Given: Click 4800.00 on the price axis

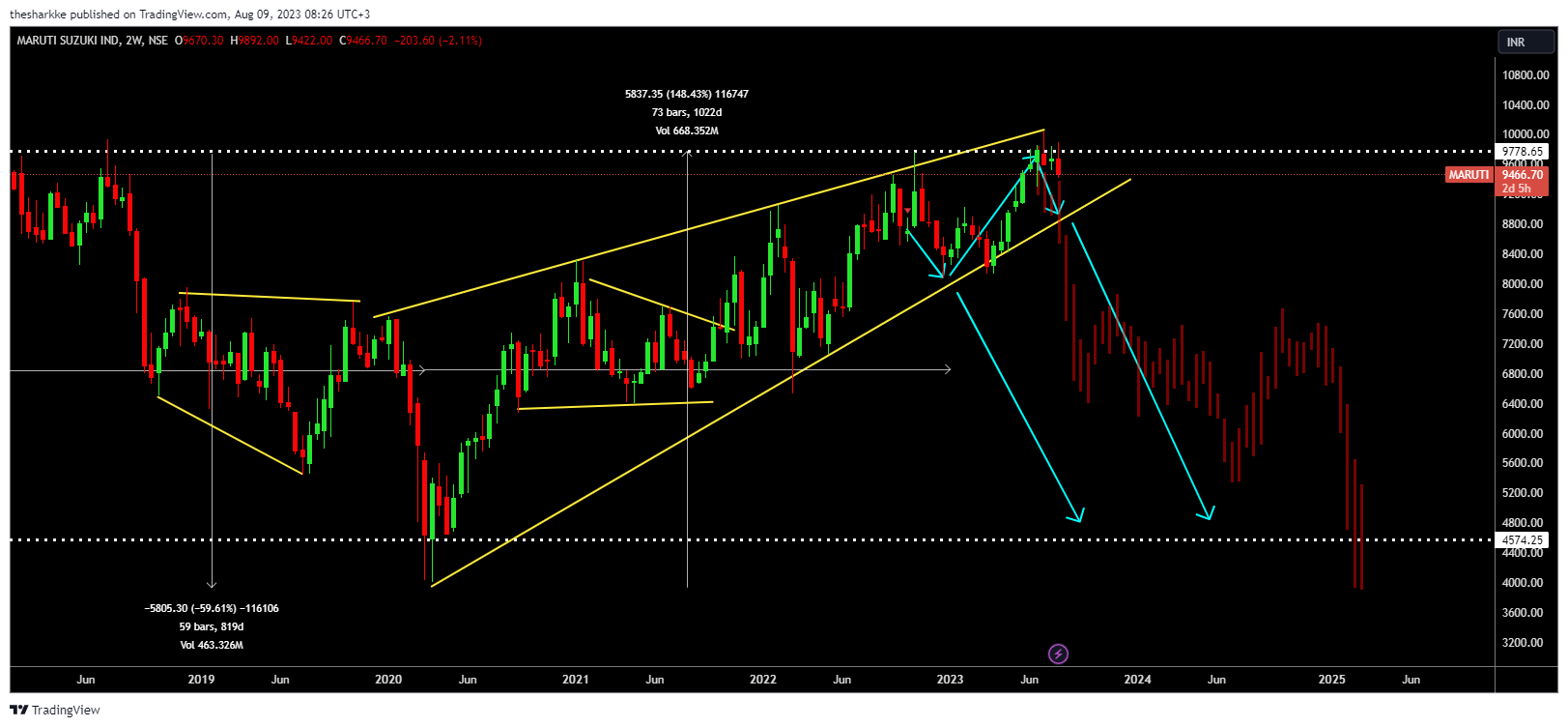Looking at the screenshot, I should tap(1523, 523).
